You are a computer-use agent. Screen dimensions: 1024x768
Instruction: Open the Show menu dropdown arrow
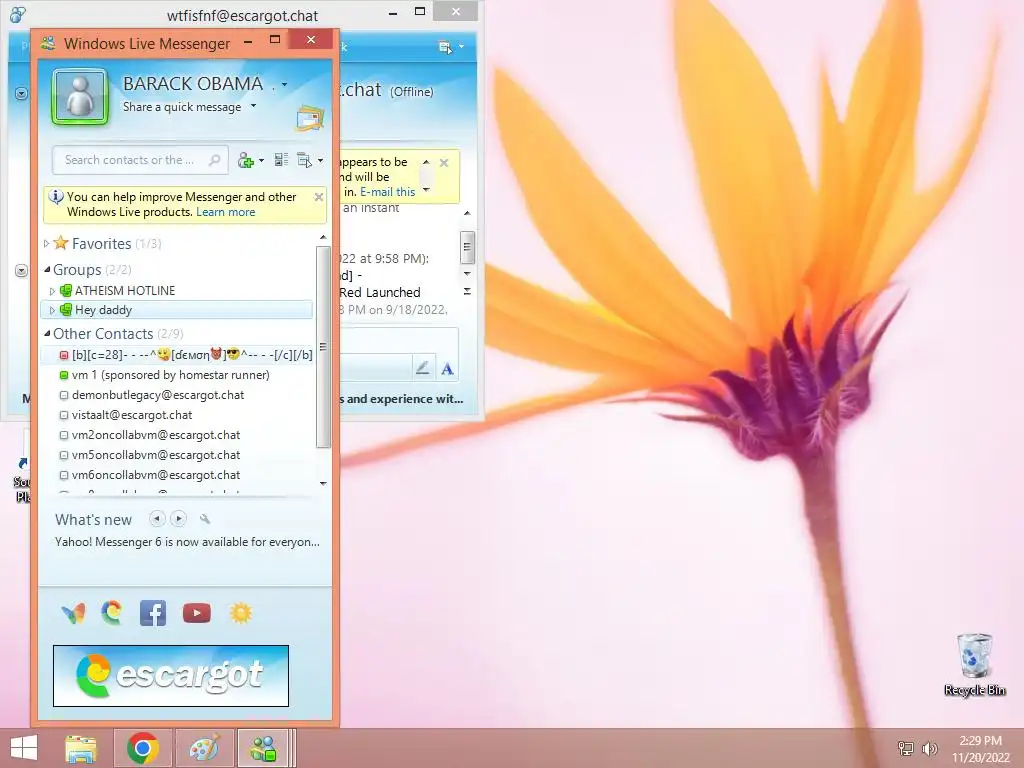tap(320, 160)
